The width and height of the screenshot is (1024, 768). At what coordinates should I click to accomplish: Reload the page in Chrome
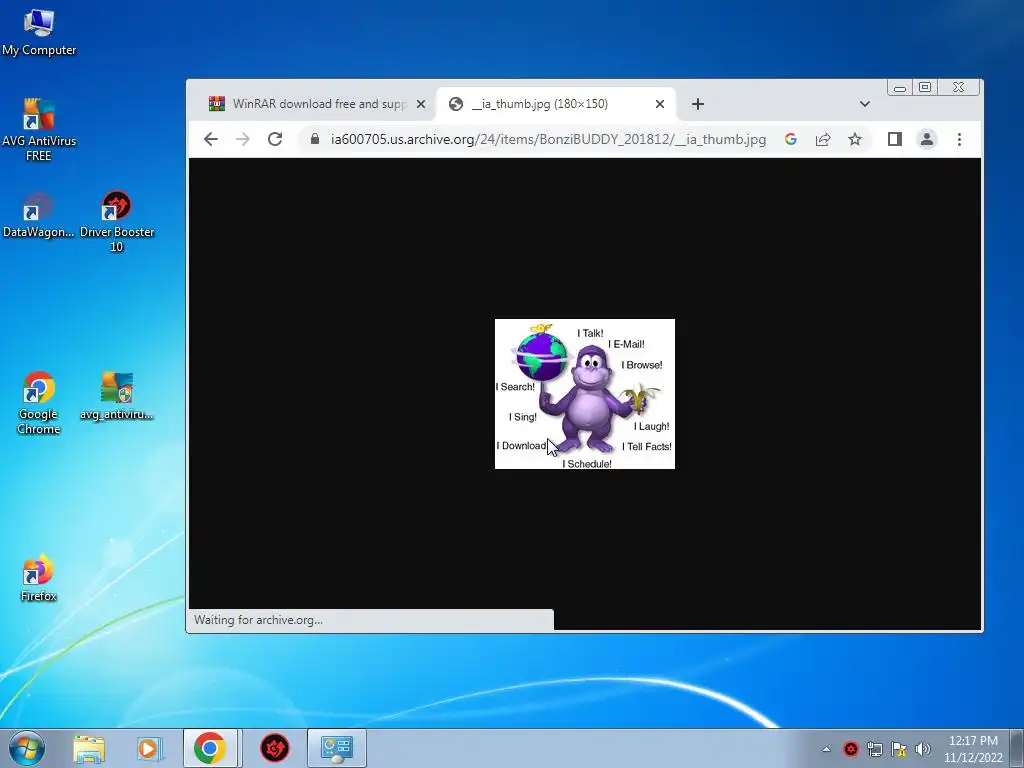pyautogui.click(x=275, y=139)
